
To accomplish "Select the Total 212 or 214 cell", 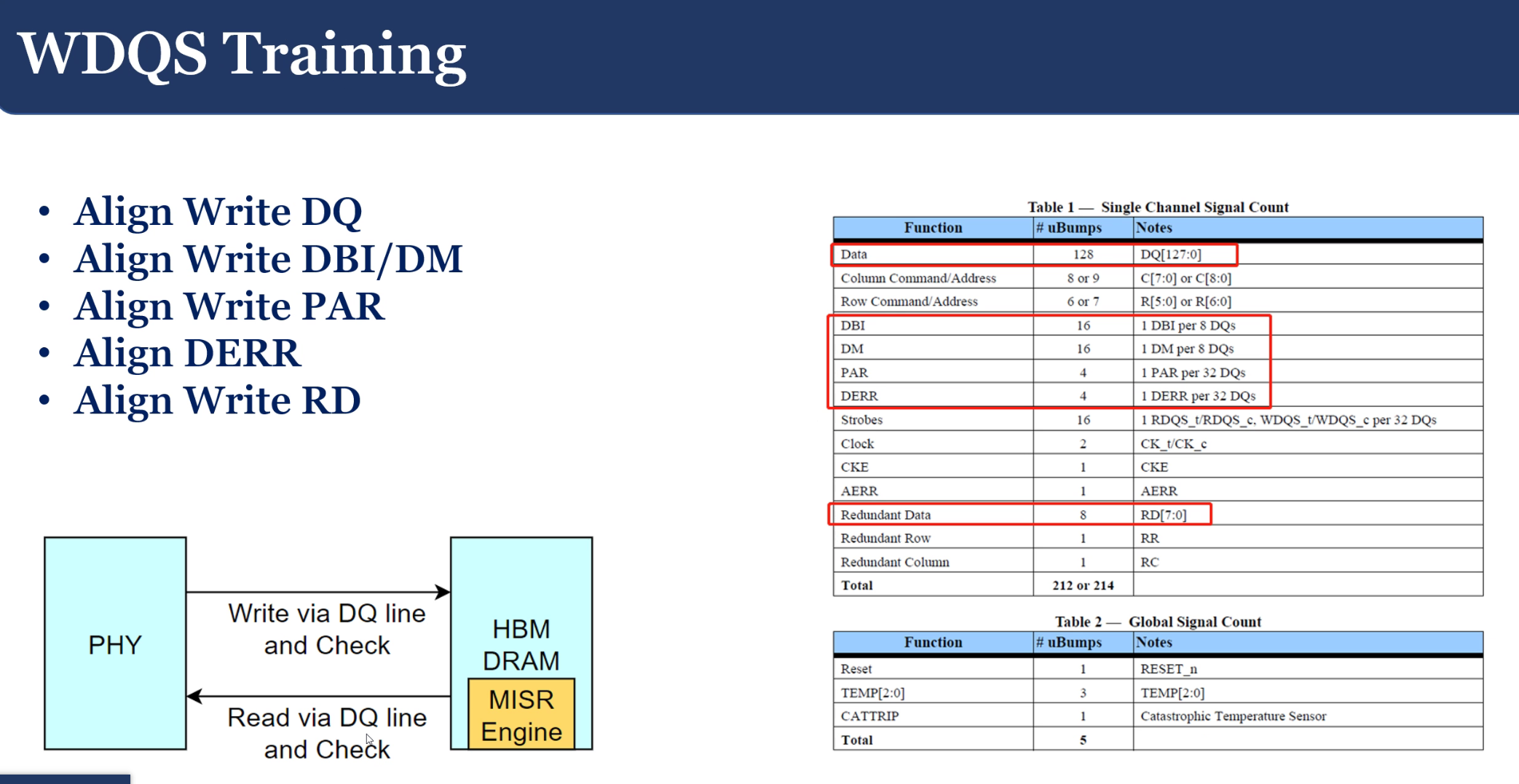I will (1083, 585).
